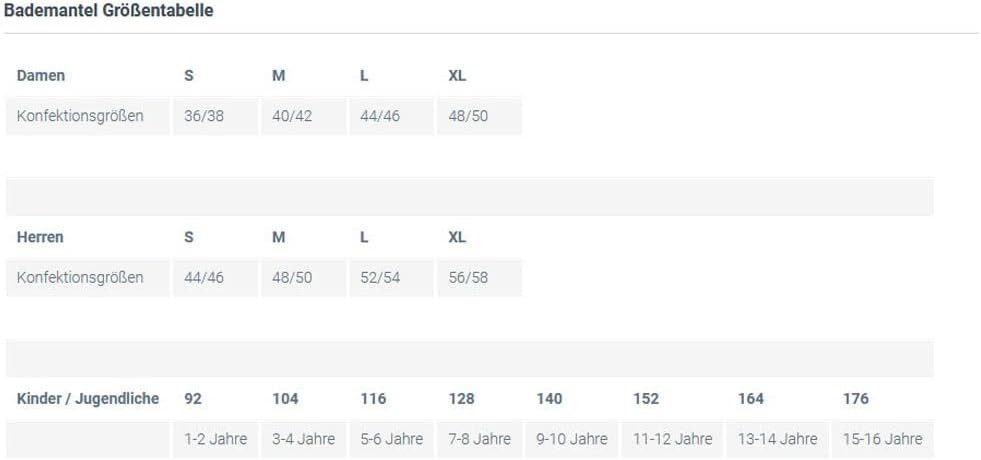Click the 1-2 Jahre age cell
Screen dimensions: 981x460
coord(216,439)
